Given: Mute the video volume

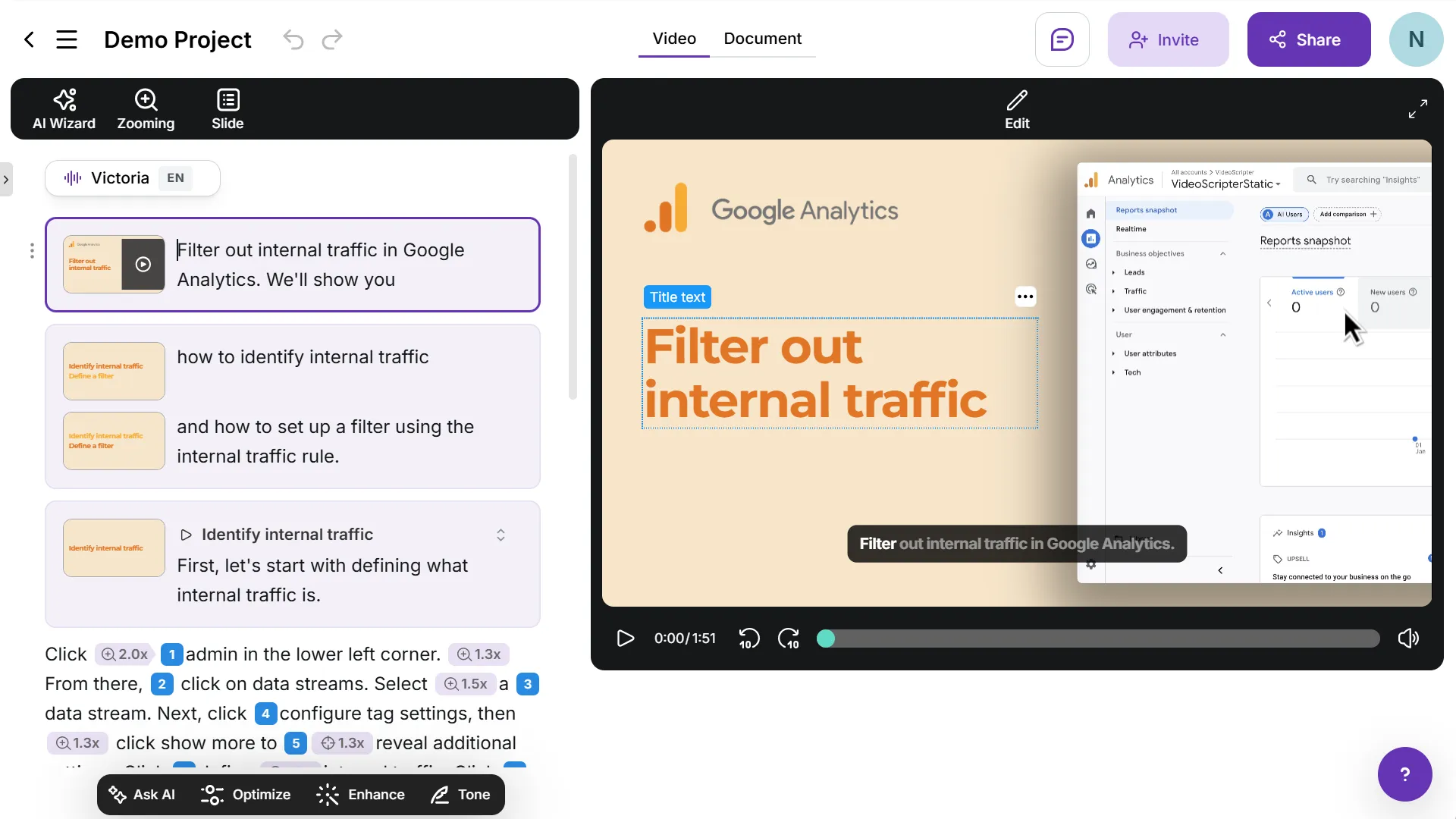Looking at the screenshot, I should pos(1408,639).
